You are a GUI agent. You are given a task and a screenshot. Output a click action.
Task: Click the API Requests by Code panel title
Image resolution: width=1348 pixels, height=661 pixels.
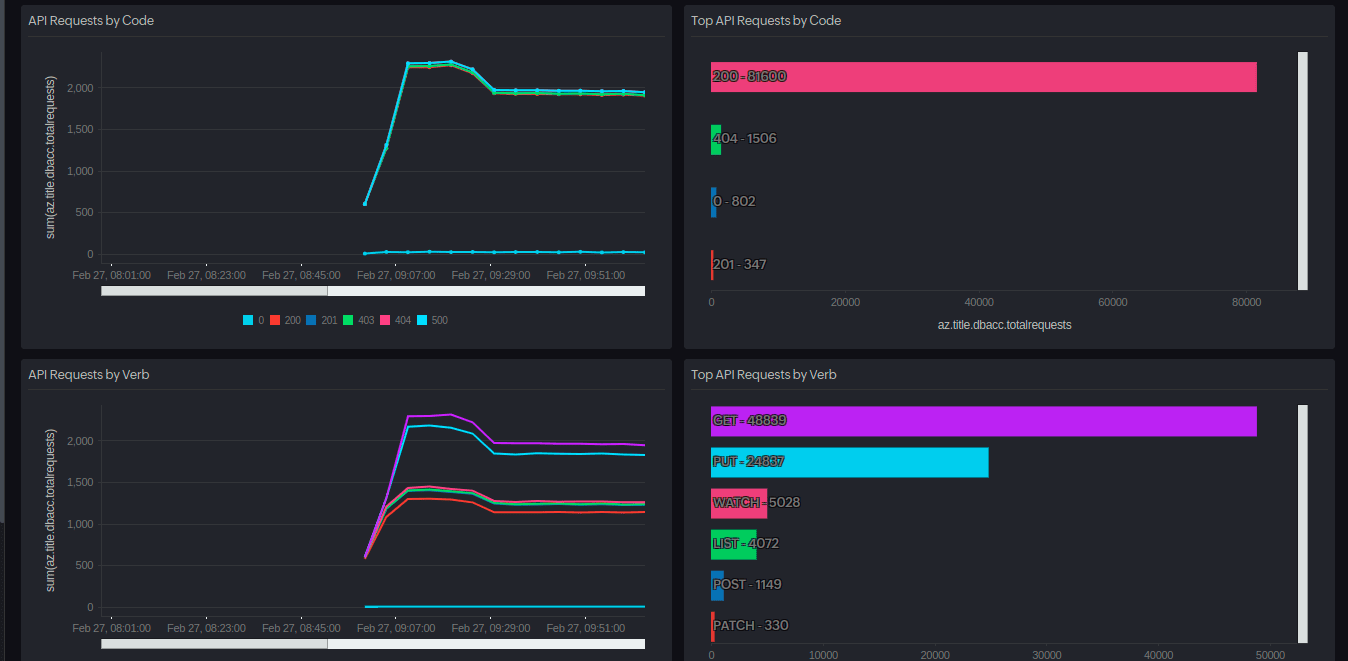(x=91, y=21)
